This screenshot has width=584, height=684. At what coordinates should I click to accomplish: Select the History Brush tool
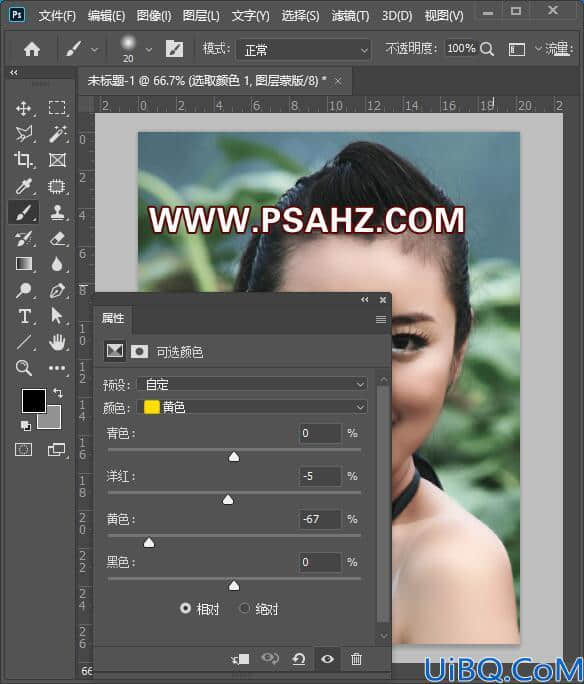(24, 238)
